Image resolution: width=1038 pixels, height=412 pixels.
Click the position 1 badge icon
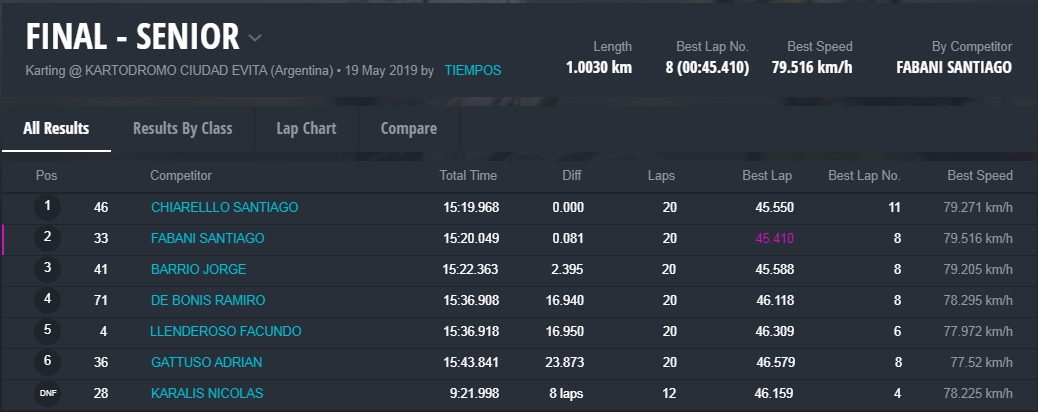tap(47, 207)
